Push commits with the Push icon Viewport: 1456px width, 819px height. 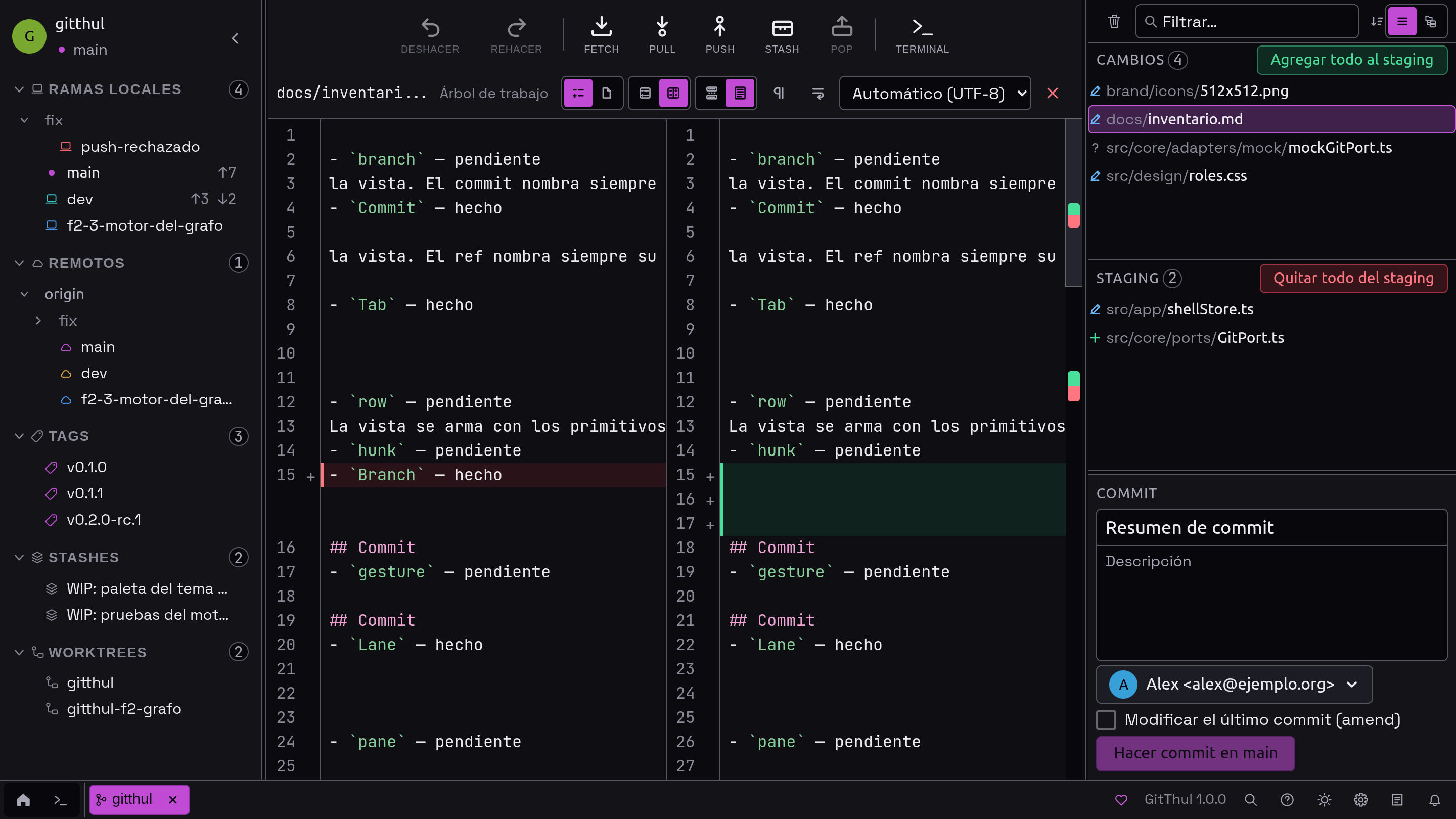point(719,34)
